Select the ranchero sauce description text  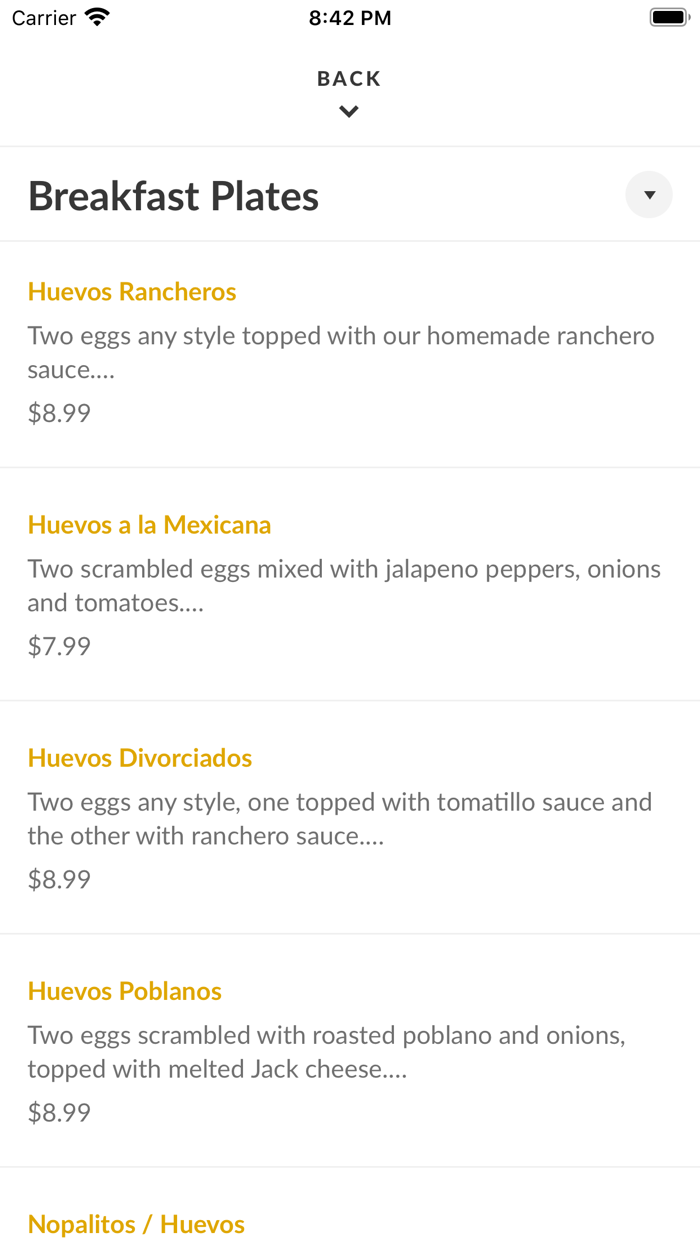coord(340,351)
